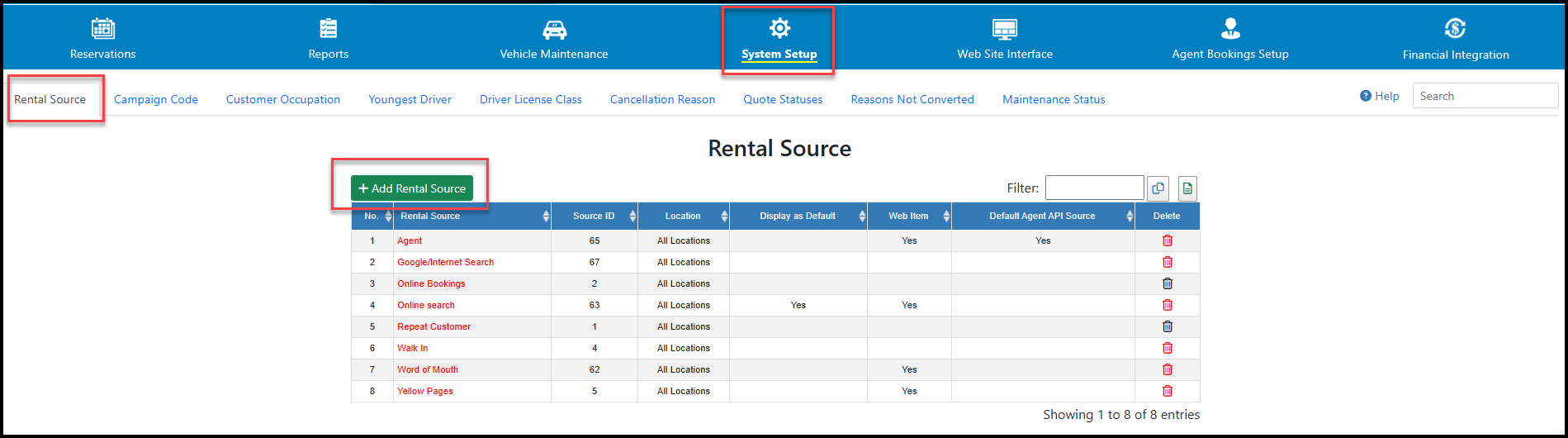
Task: Sort by the Location column
Action: point(684,216)
